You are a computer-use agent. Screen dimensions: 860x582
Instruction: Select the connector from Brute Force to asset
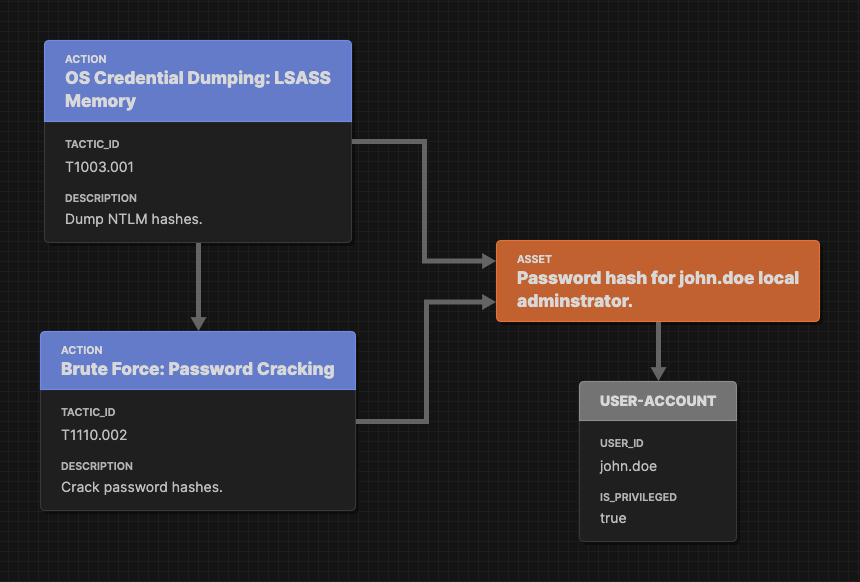point(427,360)
